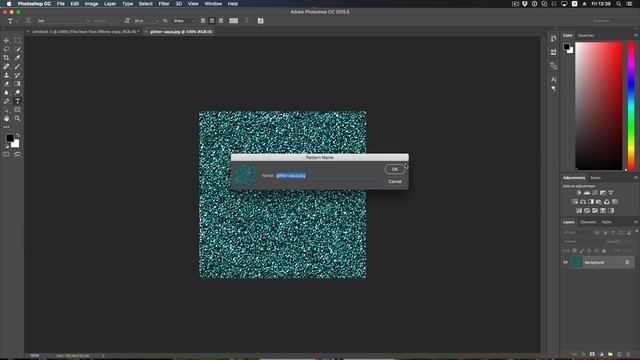This screenshot has height=360, width=640.
Task: Select the Dodge tool
Action: pyautogui.click(x=17, y=93)
